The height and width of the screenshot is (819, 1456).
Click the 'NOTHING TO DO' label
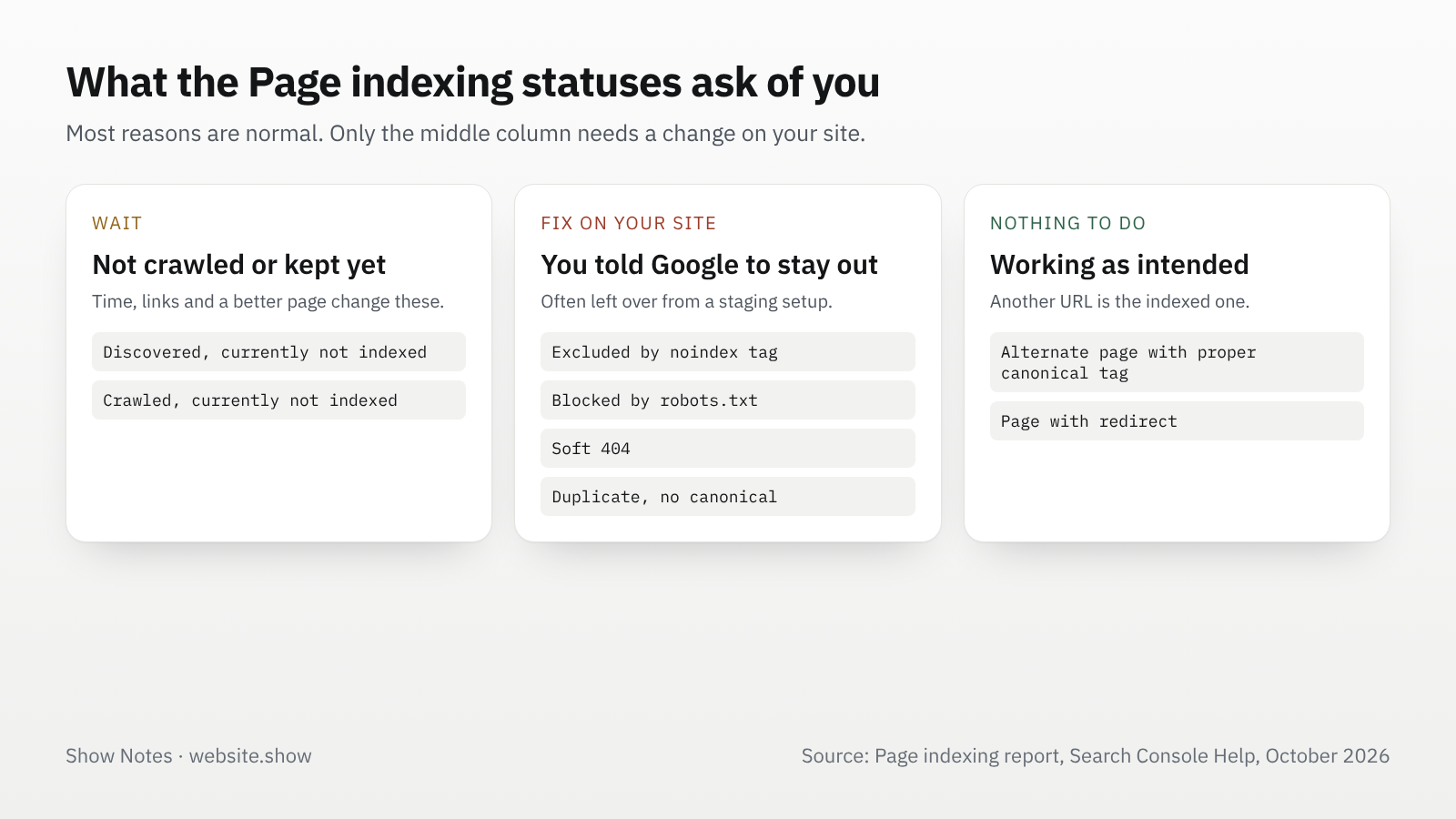1067,223
